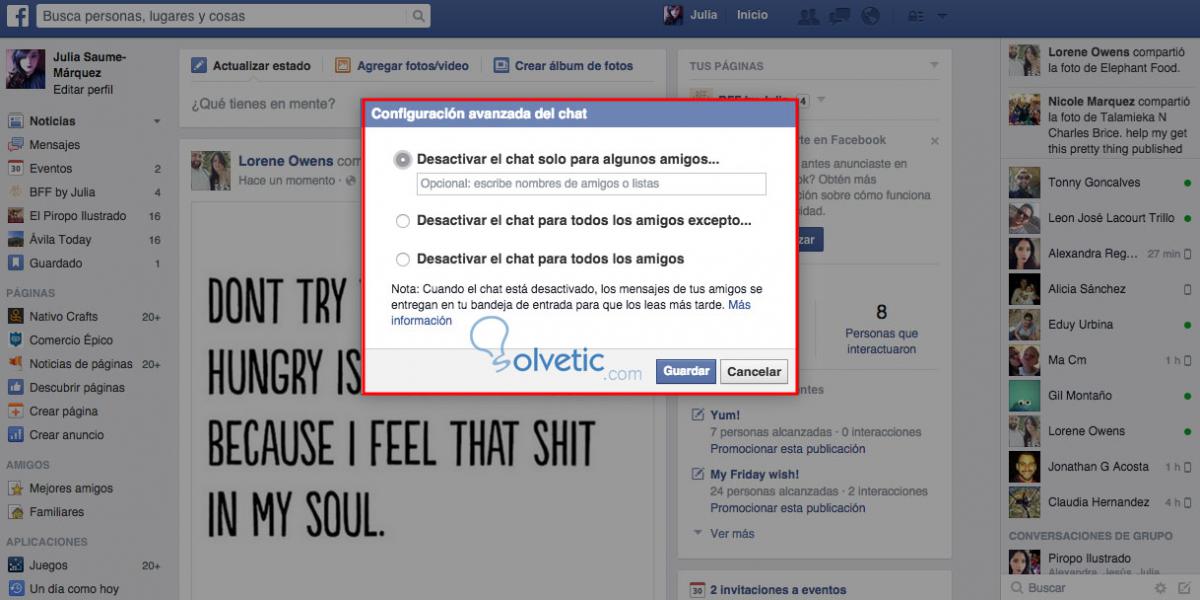Click the Cancelar button
This screenshot has width=1200, height=600.
coord(754,371)
